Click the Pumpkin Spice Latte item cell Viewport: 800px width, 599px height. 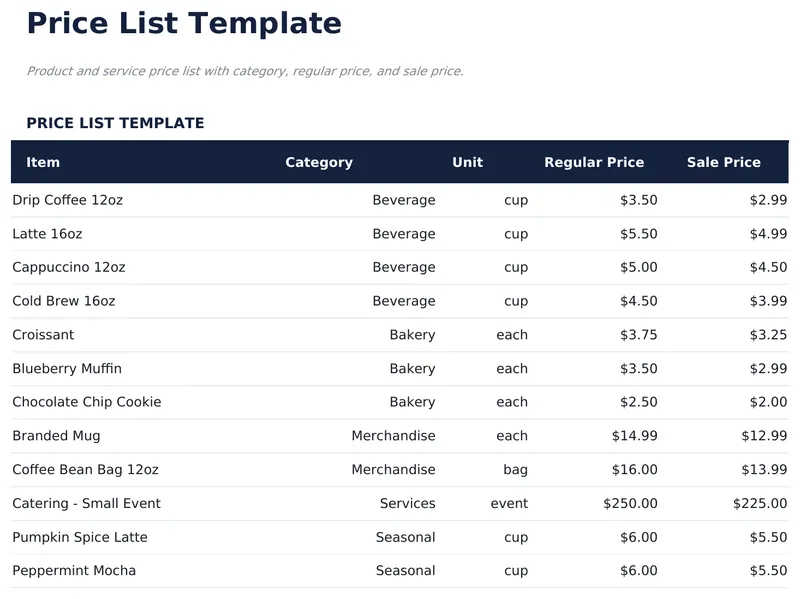coord(80,537)
